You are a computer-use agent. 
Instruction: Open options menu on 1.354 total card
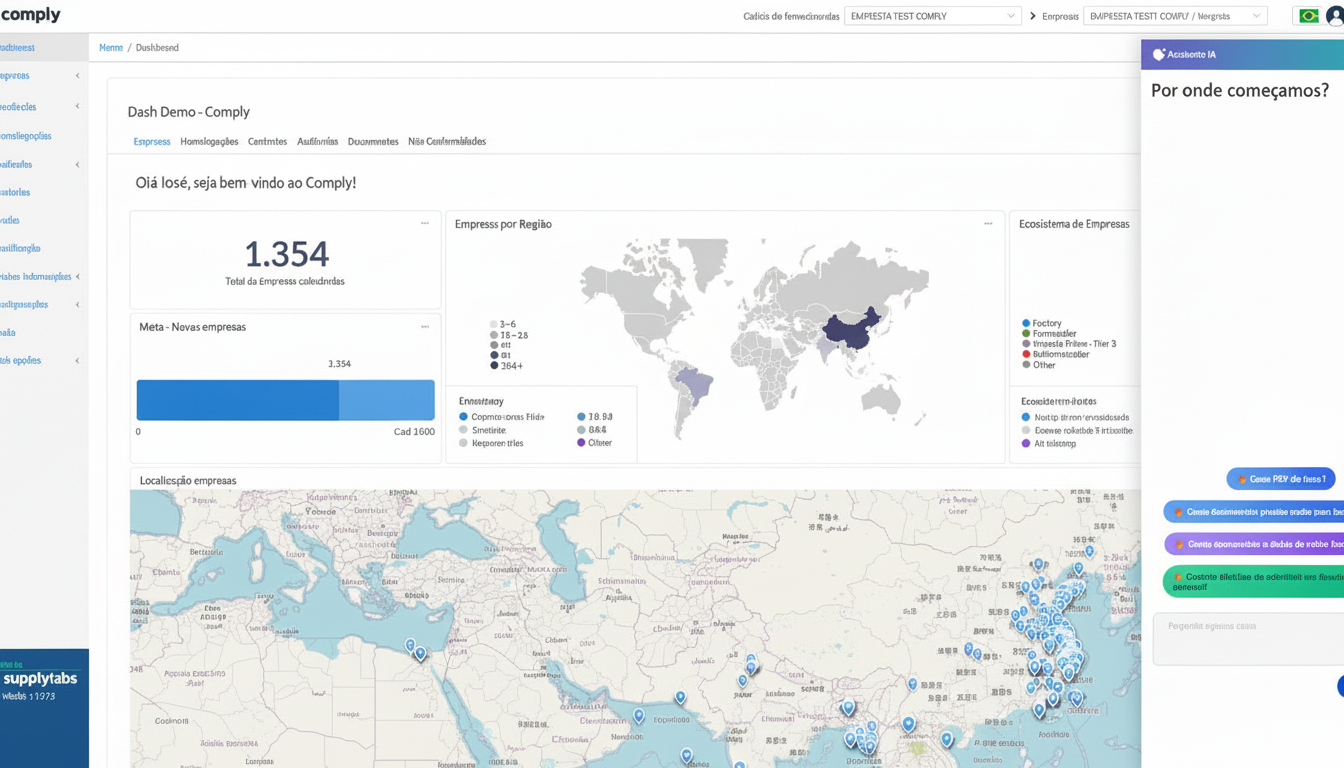(425, 224)
